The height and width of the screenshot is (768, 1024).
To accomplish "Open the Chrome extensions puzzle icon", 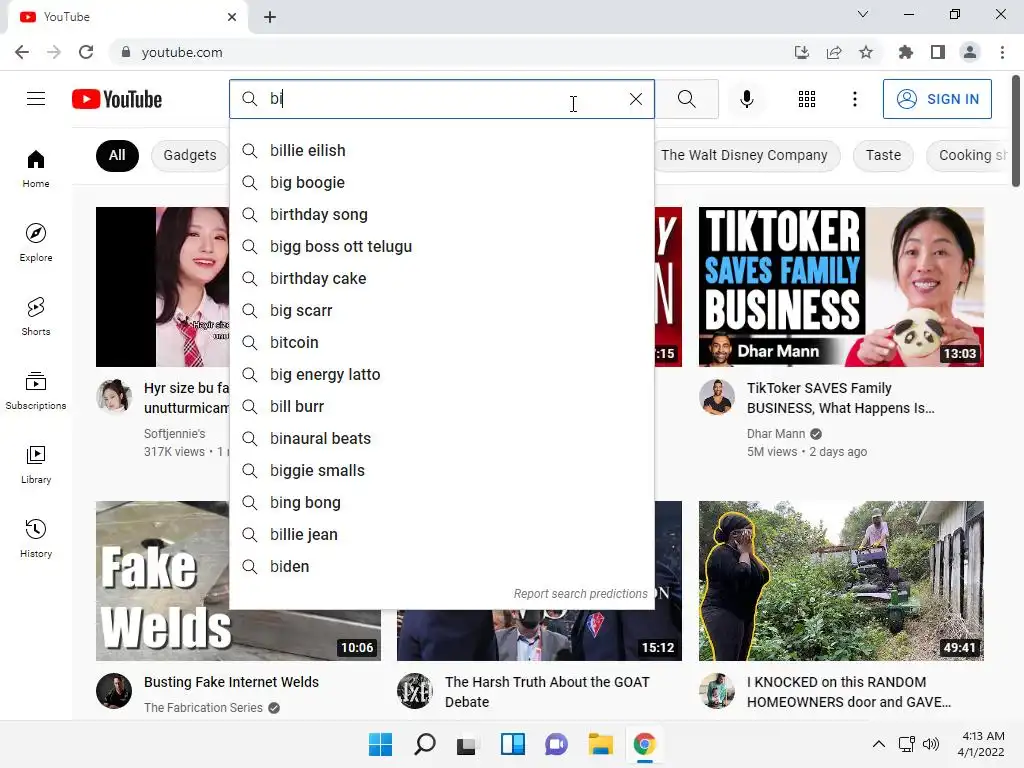I will pos(905,52).
